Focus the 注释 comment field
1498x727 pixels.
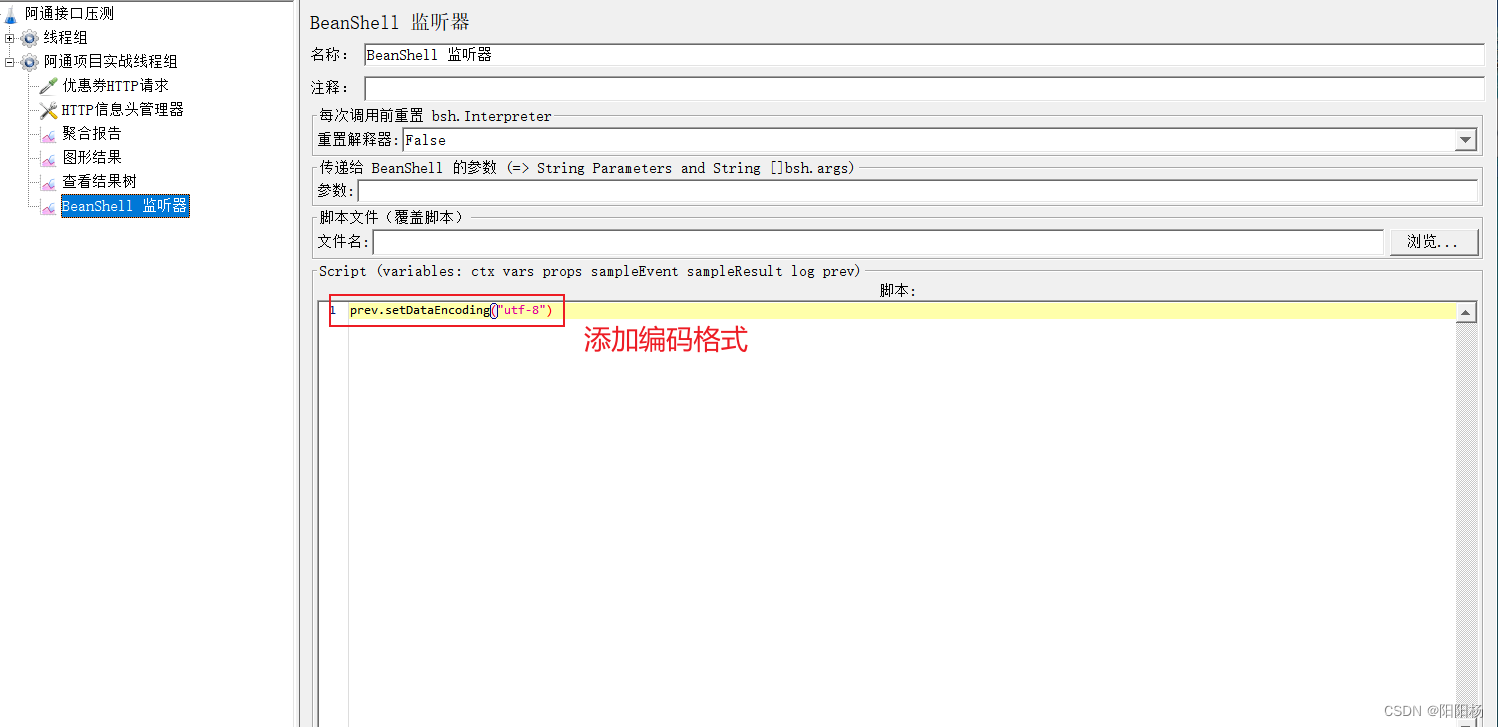(924, 88)
